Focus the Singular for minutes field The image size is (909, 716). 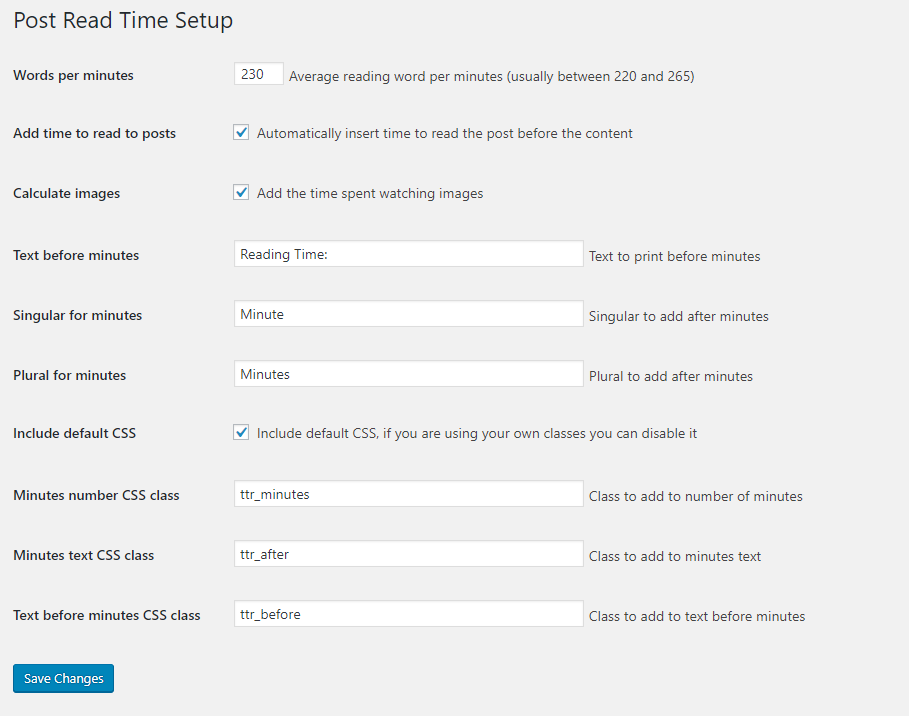coord(409,314)
